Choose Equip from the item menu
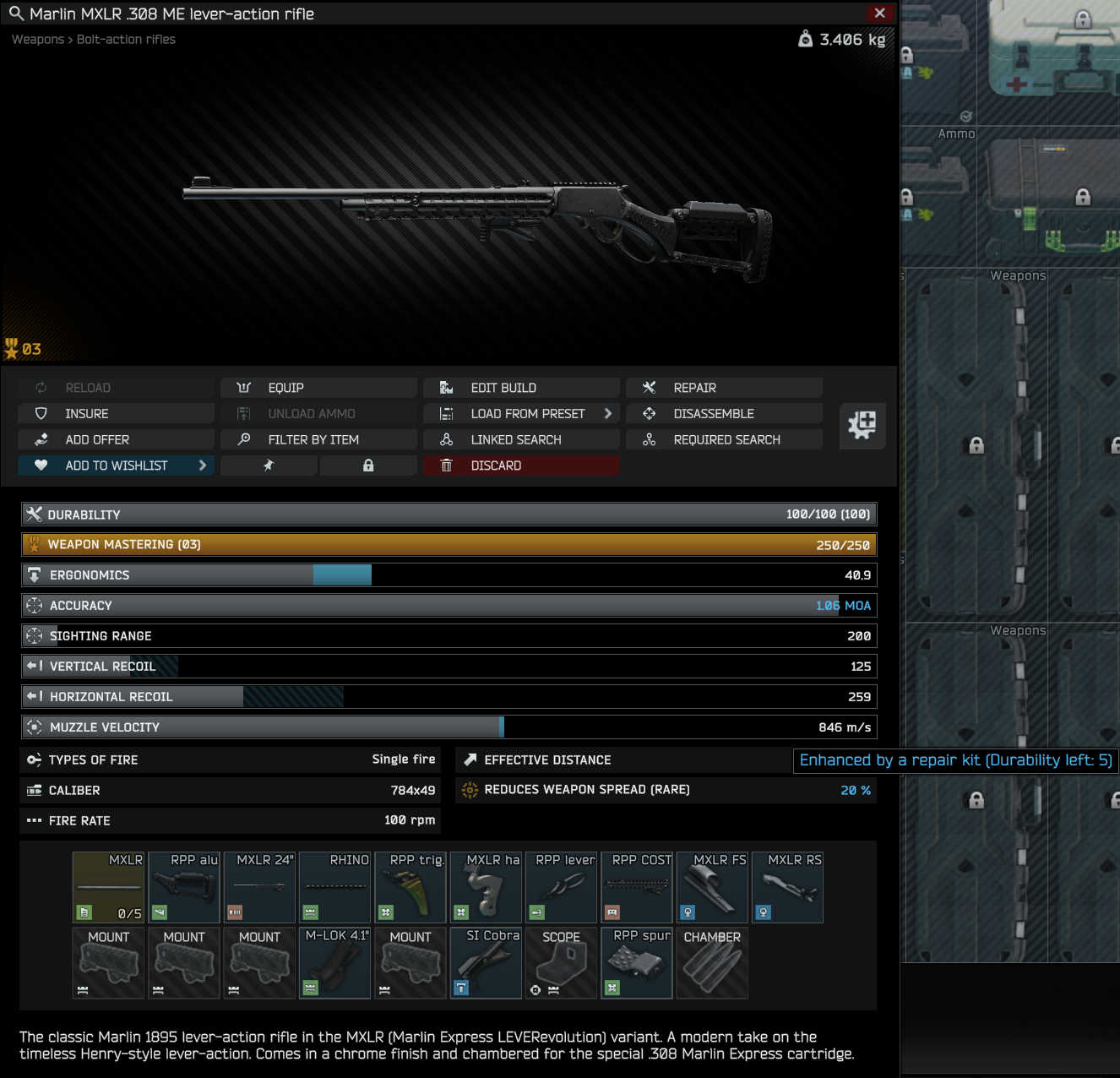 [x=319, y=388]
